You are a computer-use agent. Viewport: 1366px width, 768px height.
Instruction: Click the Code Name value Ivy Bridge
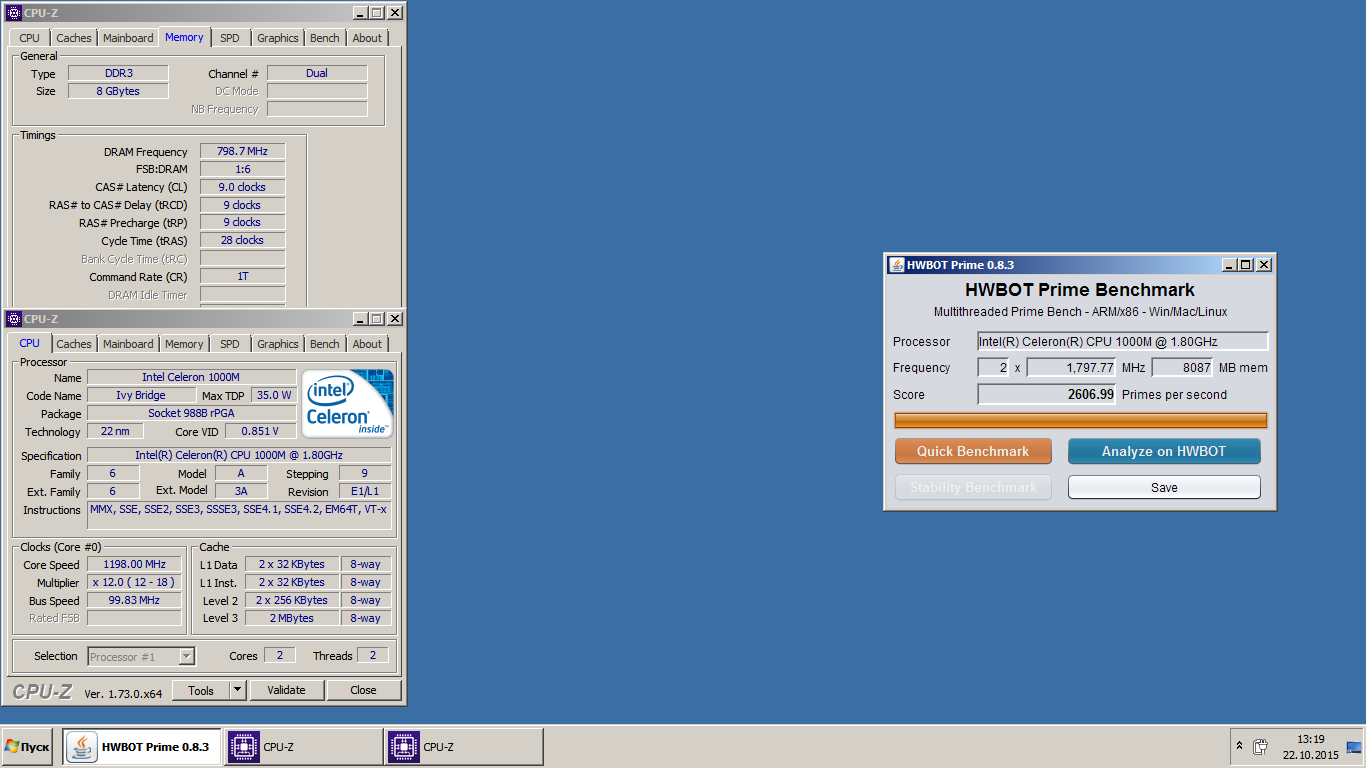[x=140, y=395]
